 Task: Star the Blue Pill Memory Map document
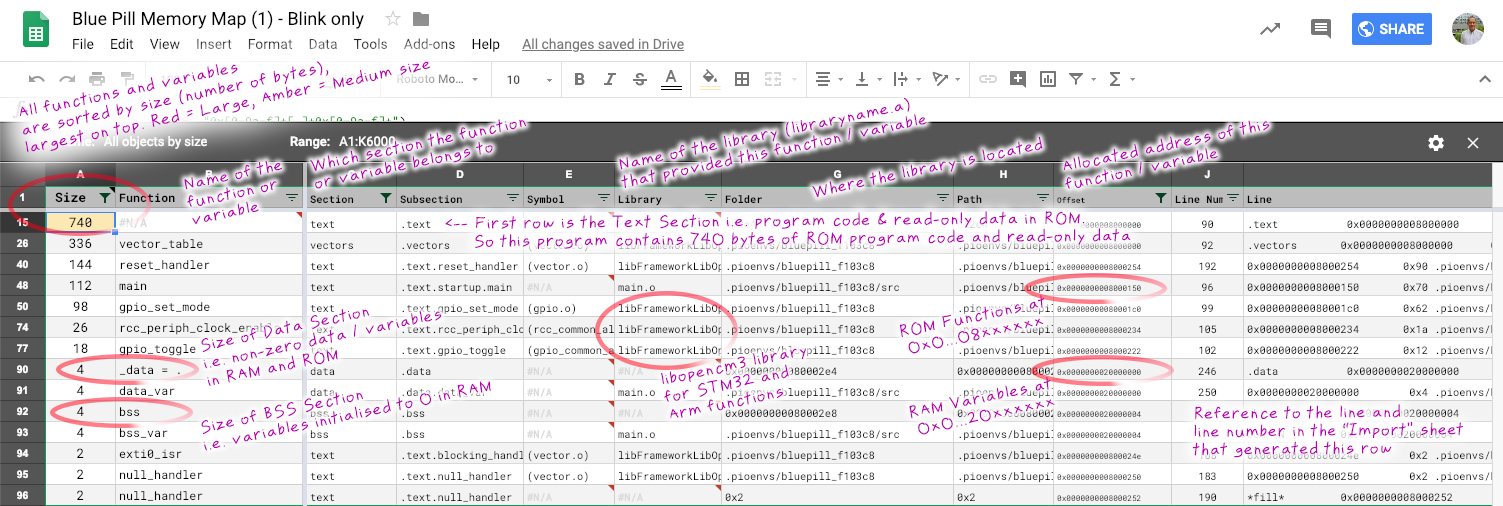click(x=393, y=19)
